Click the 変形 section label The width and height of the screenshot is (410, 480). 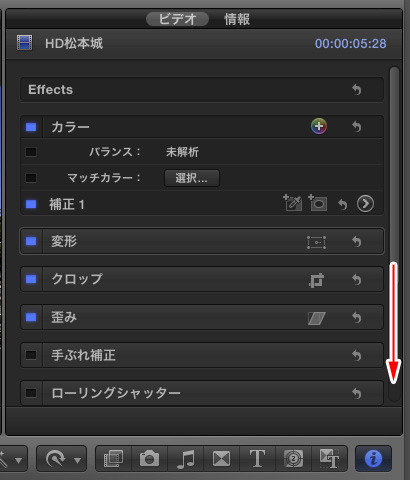[x=64, y=241]
